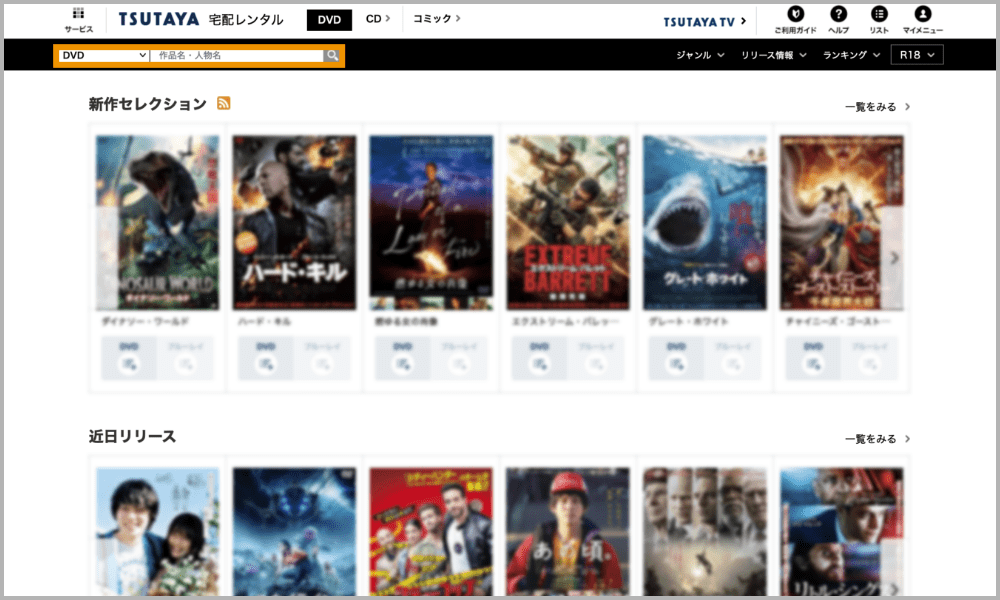The height and width of the screenshot is (600, 1000).
Task: Expand the DVD search category dropdown
Action: point(104,56)
